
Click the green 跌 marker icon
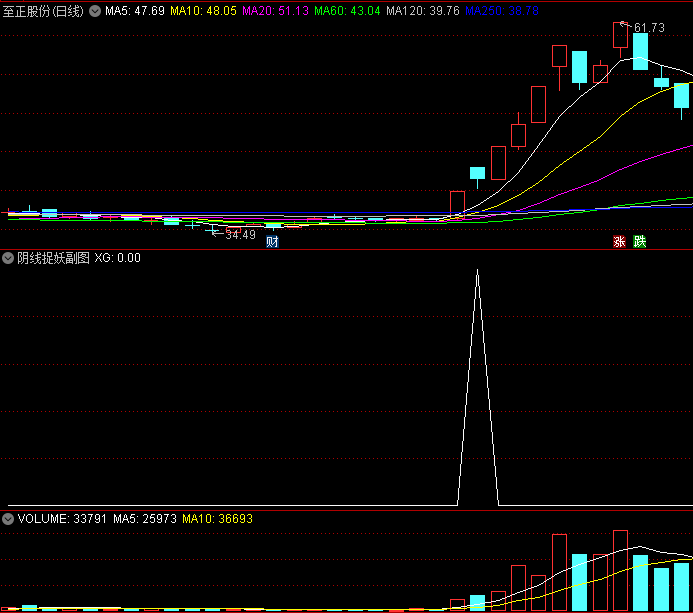point(640,242)
